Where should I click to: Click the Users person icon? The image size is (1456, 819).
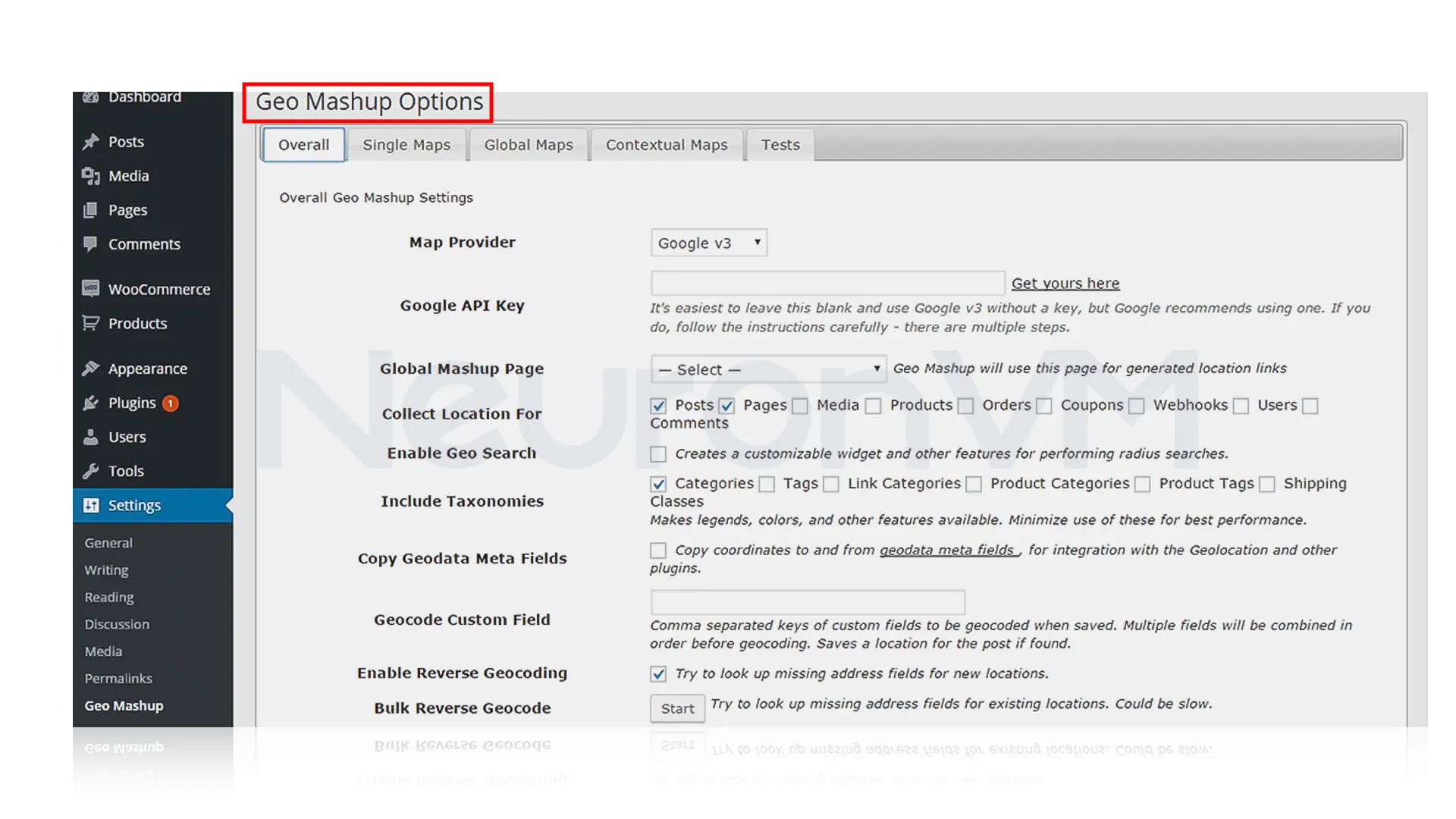tap(91, 437)
